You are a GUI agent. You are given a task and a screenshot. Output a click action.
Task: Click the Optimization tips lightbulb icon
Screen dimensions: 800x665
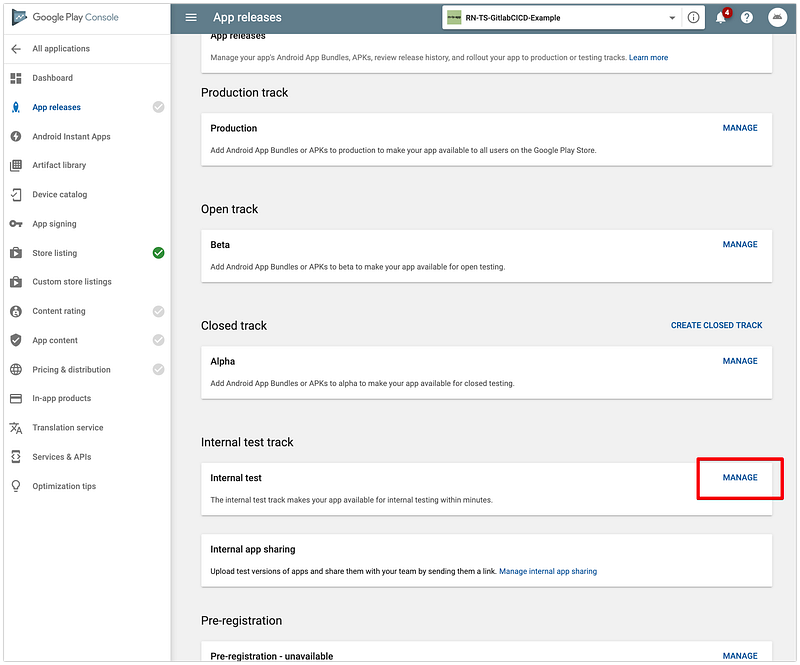point(16,486)
